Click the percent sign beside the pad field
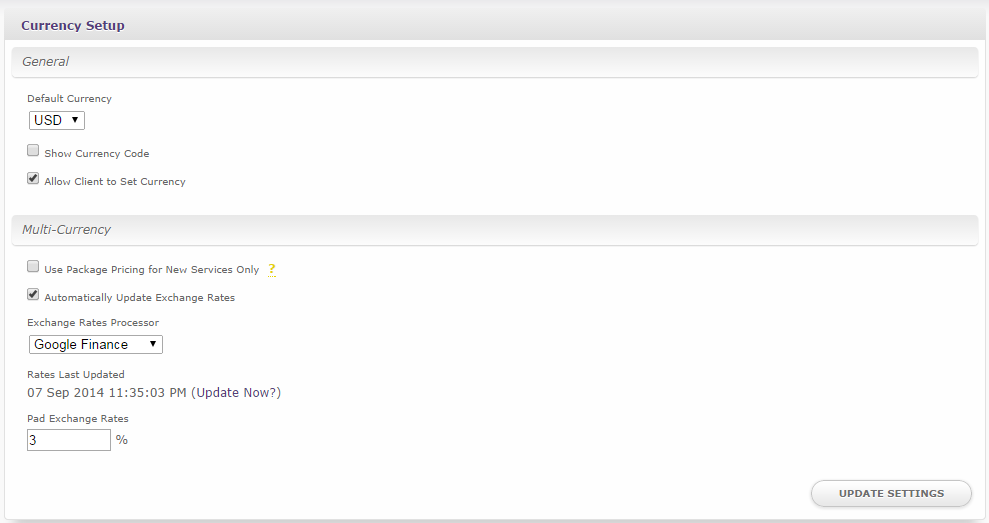Screen dimensions: 989x523 click(122, 440)
